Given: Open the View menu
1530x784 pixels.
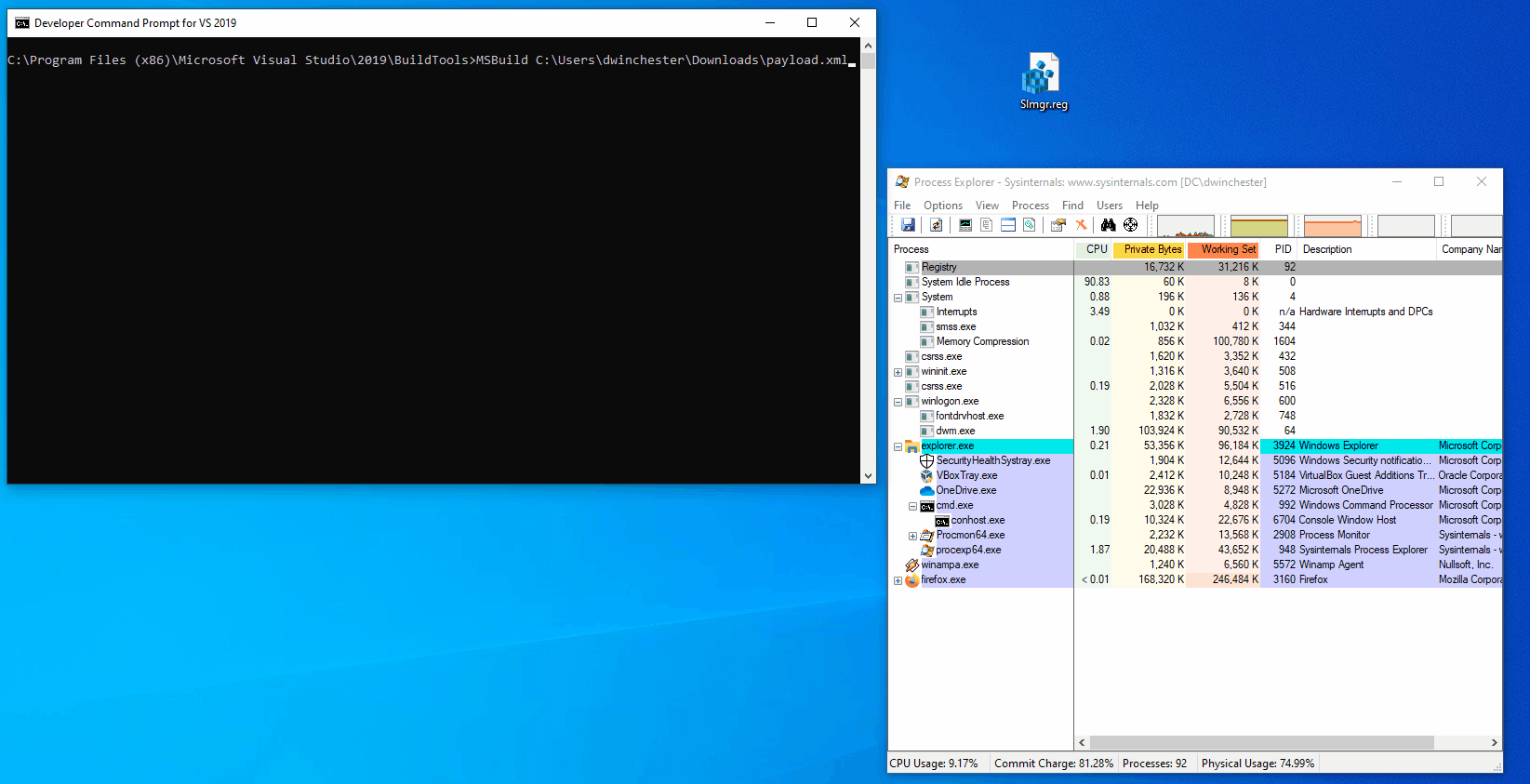Looking at the screenshot, I should click(987, 206).
